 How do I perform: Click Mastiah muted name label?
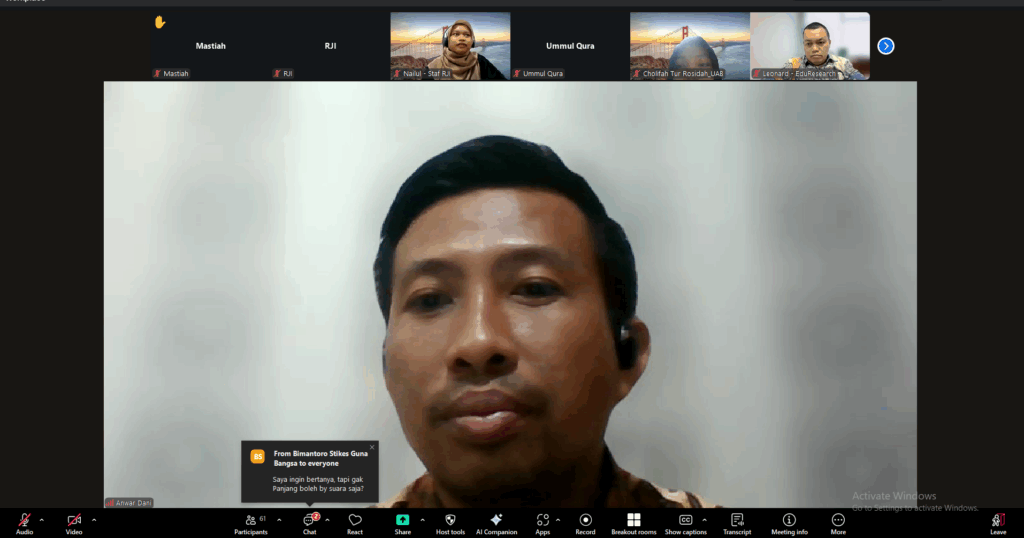(x=171, y=74)
